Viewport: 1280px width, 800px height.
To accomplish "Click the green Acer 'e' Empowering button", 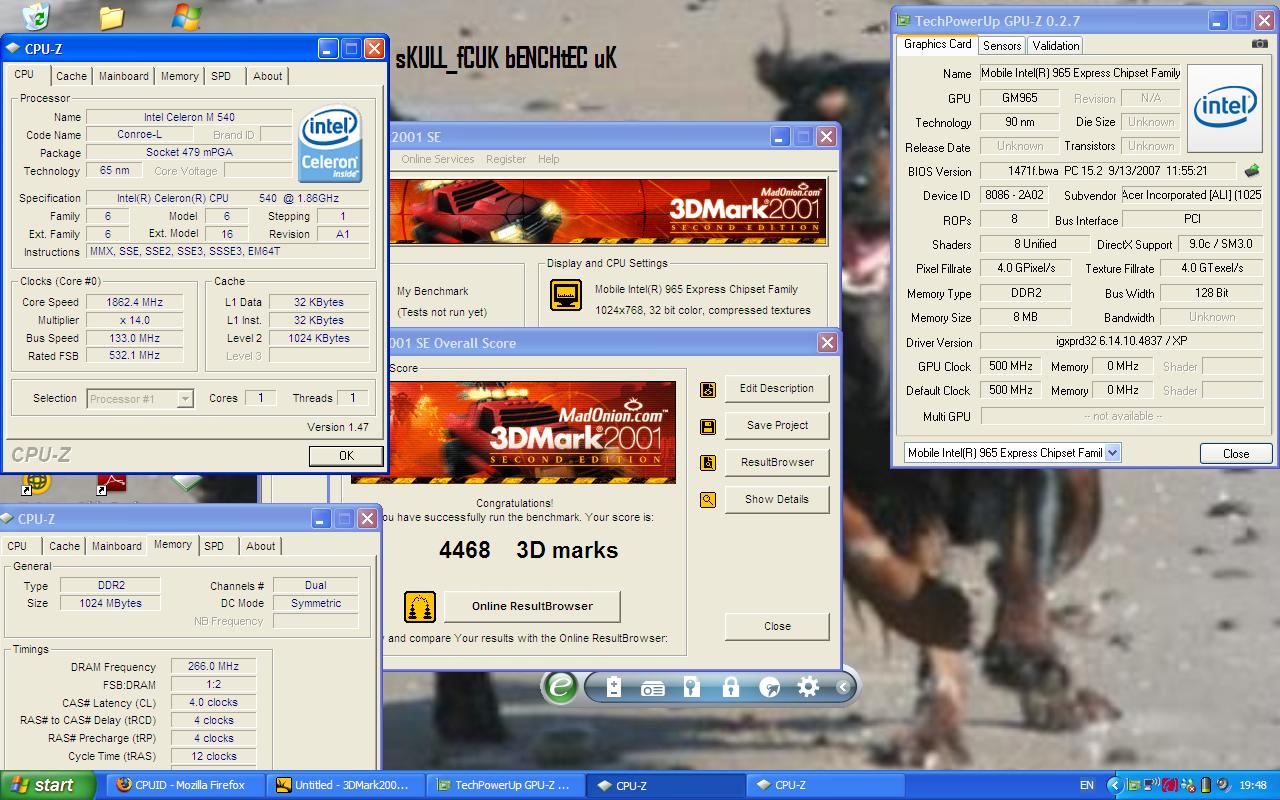I will [561, 687].
